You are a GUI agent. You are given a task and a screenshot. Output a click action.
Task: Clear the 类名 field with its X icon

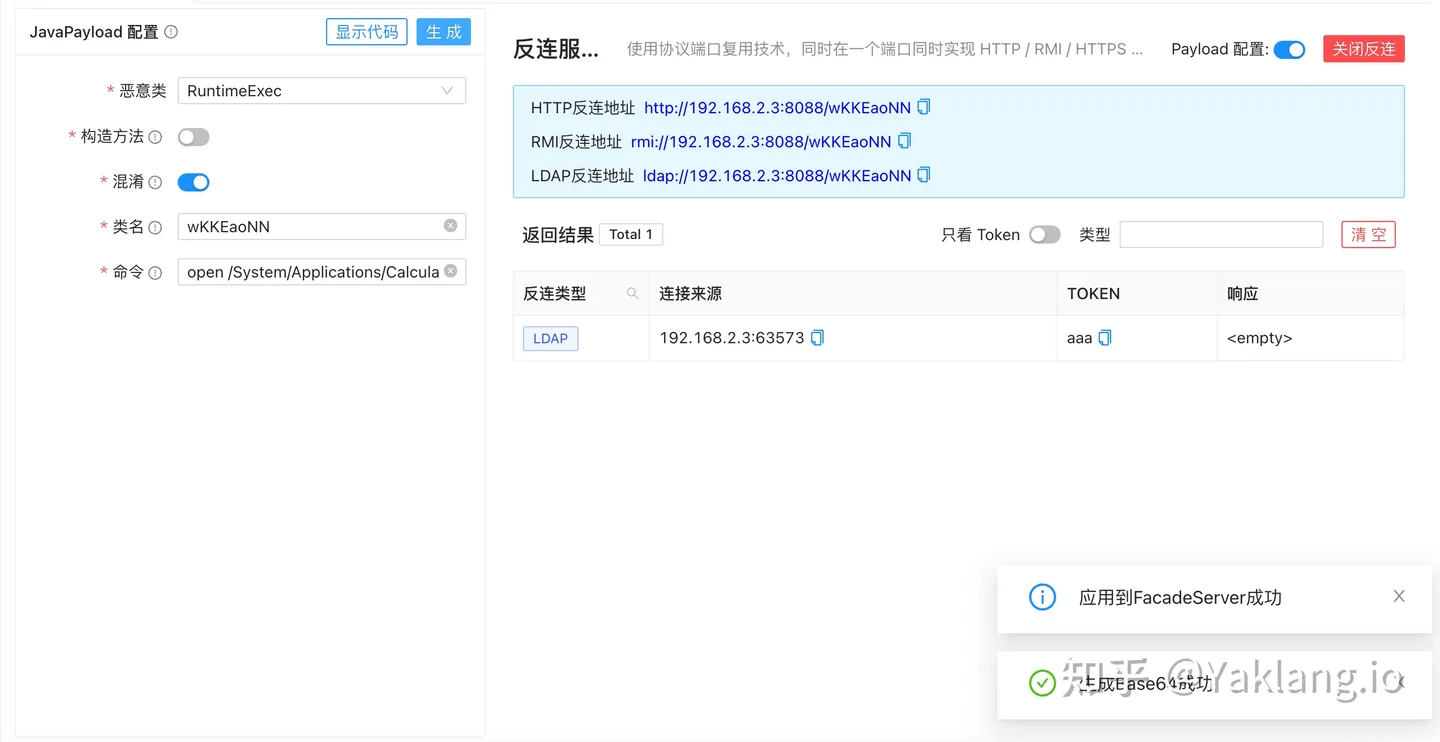(450, 226)
